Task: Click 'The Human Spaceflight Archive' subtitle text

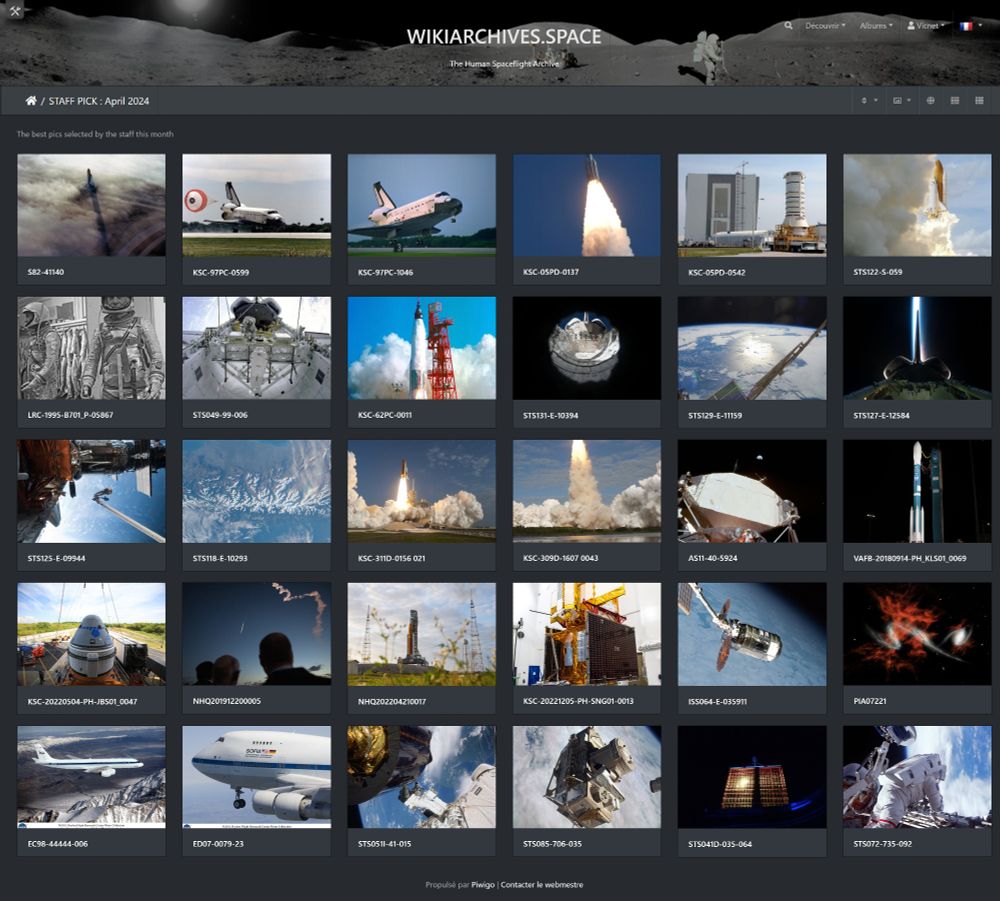Action: click(x=504, y=64)
